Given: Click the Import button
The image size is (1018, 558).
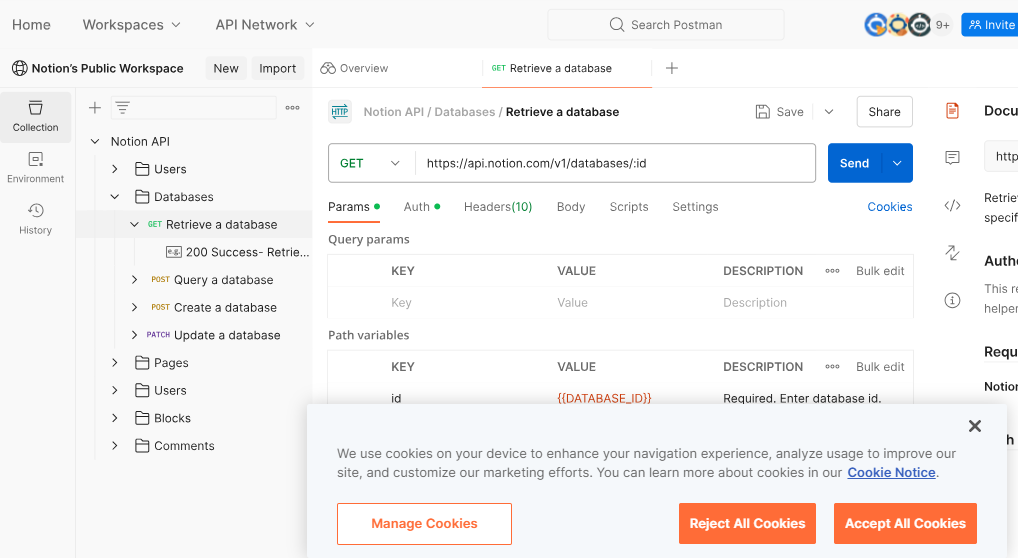Looking at the screenshot, I should point(277,68).
